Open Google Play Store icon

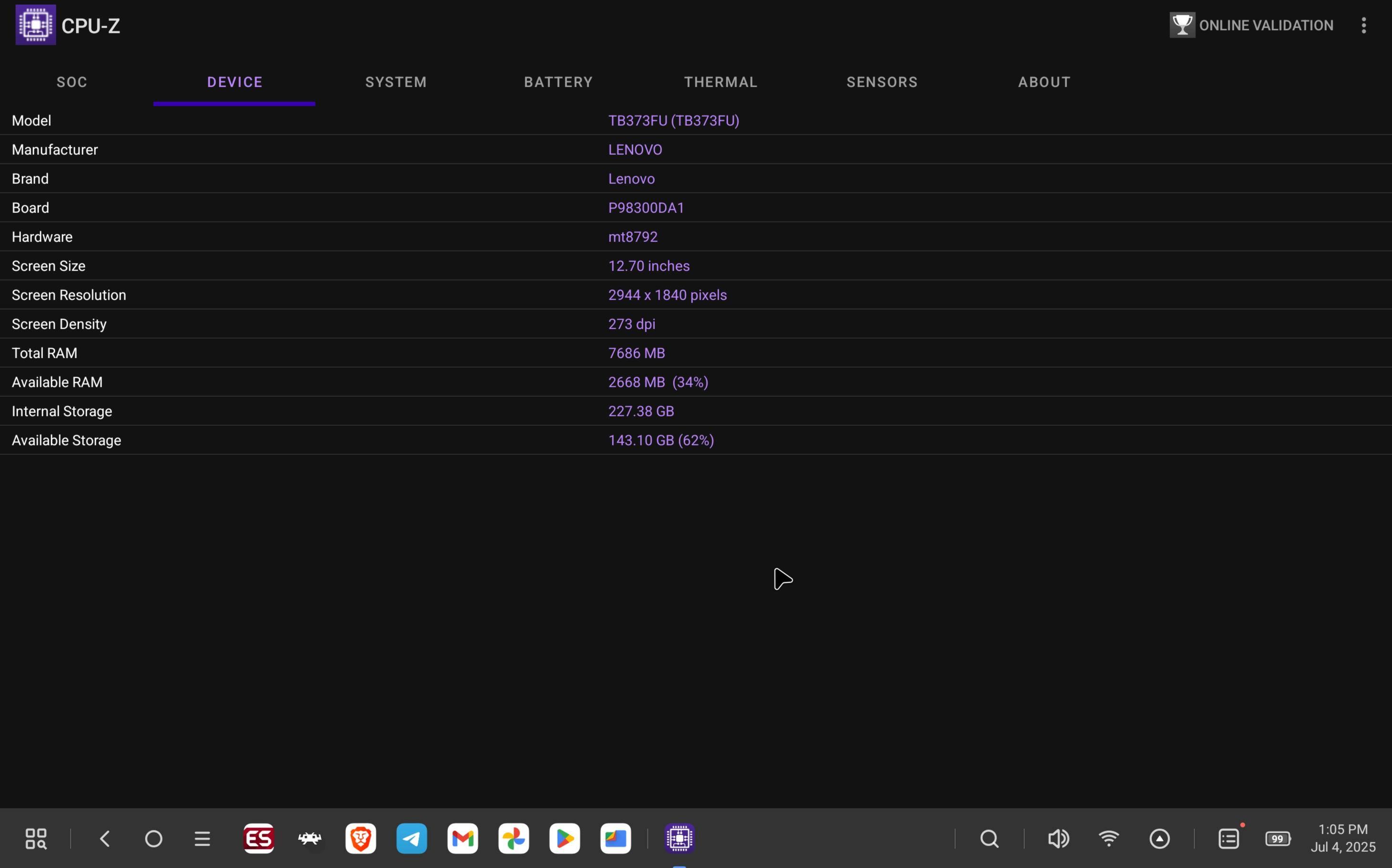click(x=565, y=839)
